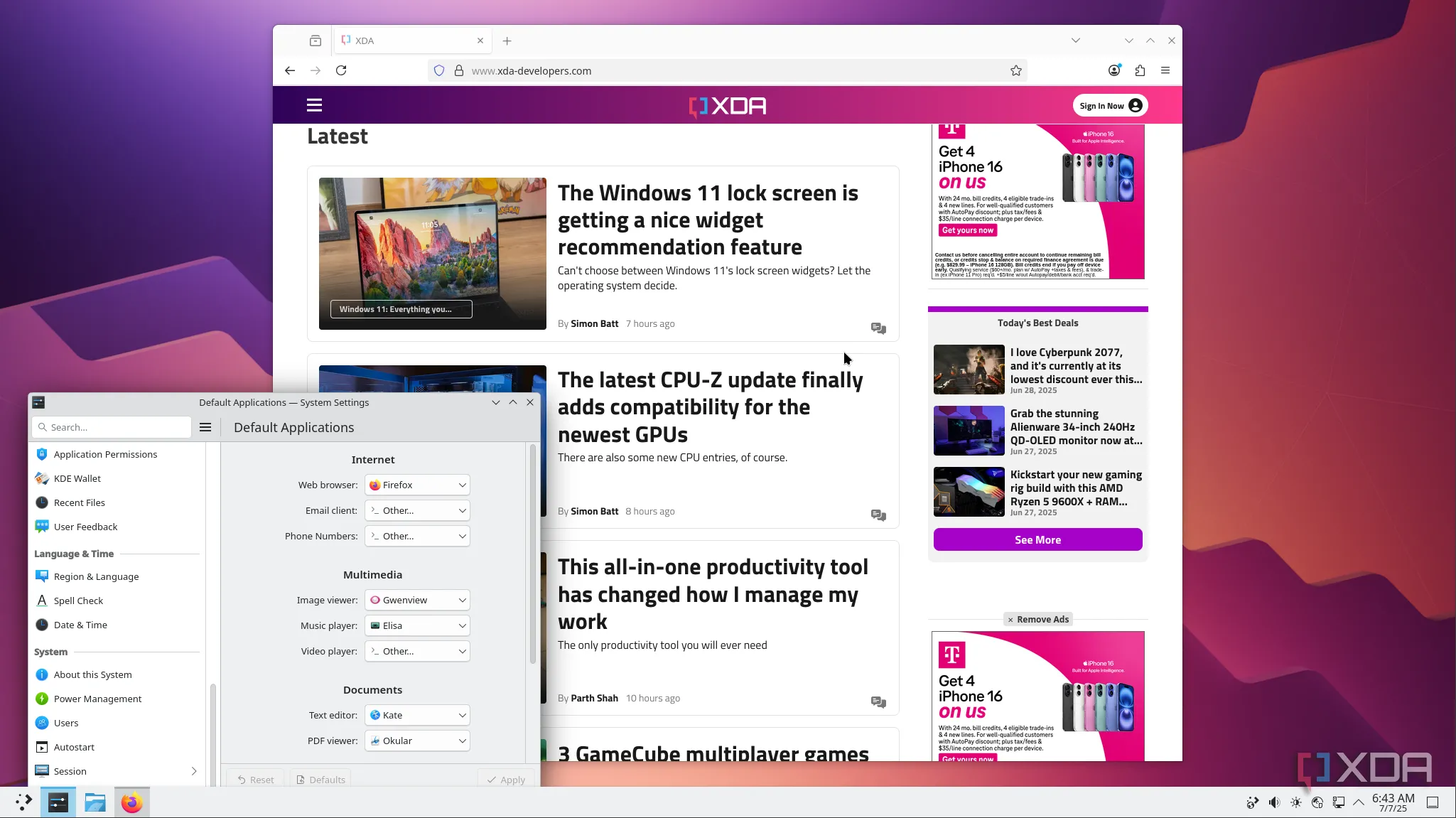The height and width of the screenshot is (818, 1456).
Task: Click the Sign In Now button
Action: (x=1109, y=106)
